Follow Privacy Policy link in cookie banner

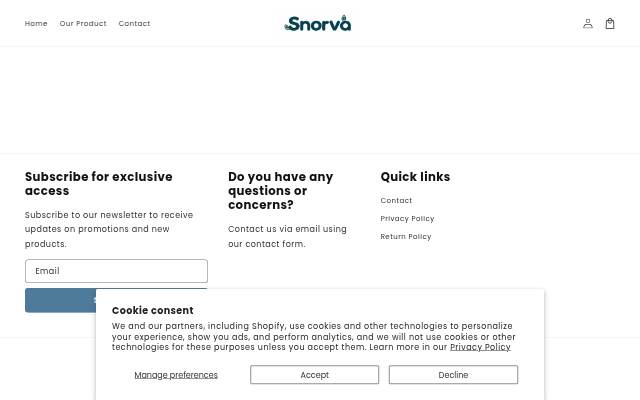click(480, 347)
